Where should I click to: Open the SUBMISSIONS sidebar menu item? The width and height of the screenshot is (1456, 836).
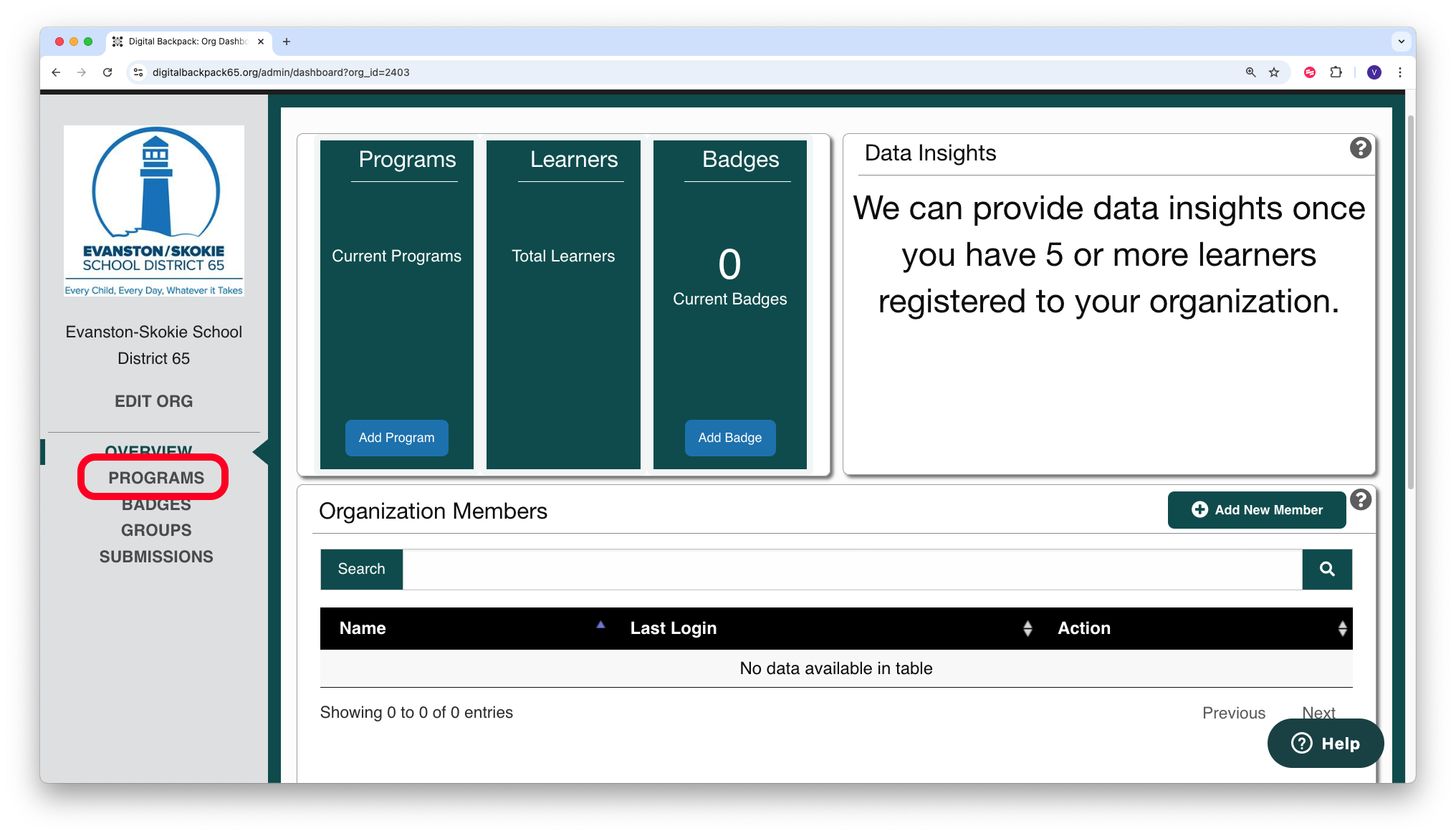[x=156, y=557]
